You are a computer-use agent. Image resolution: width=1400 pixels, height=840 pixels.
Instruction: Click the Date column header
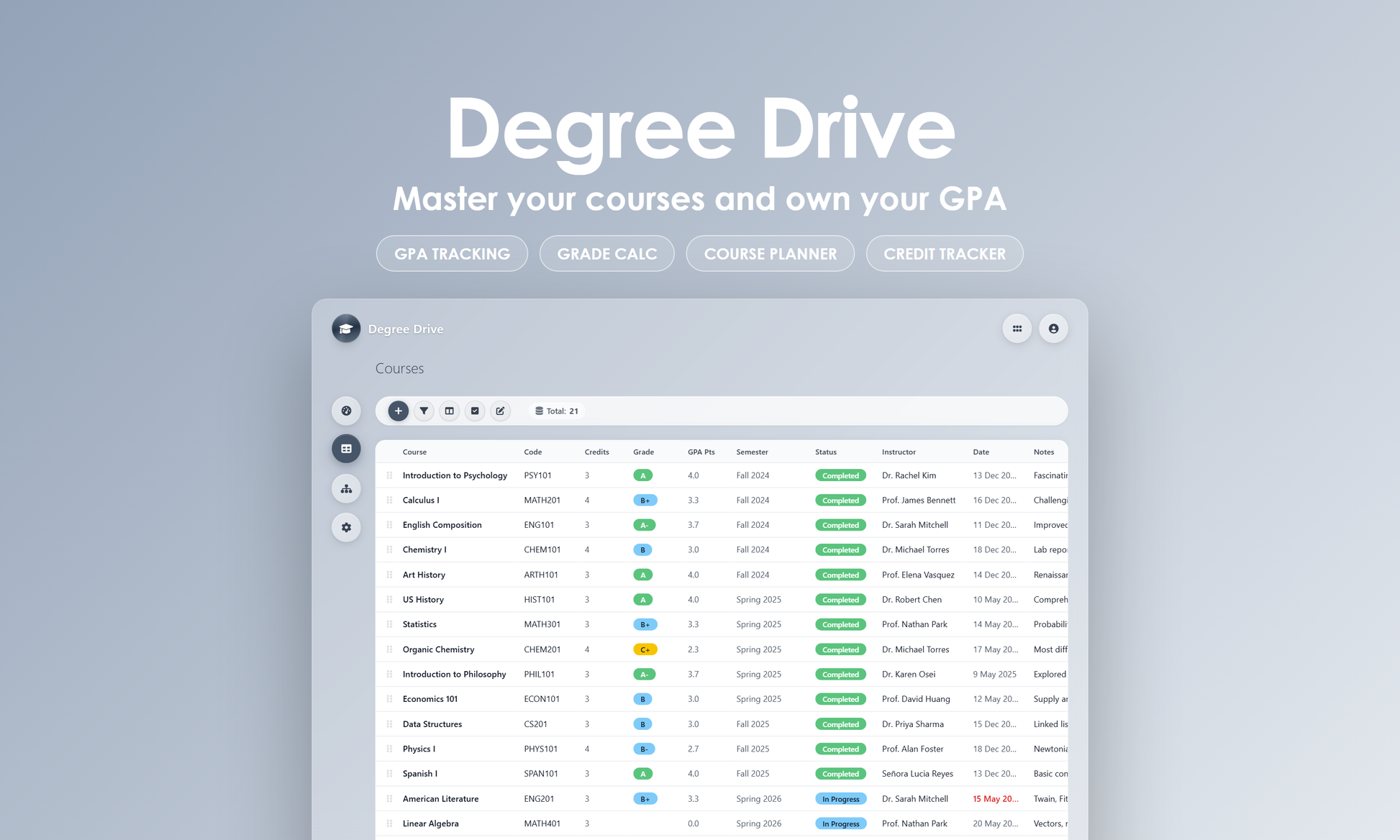[981, 452]
